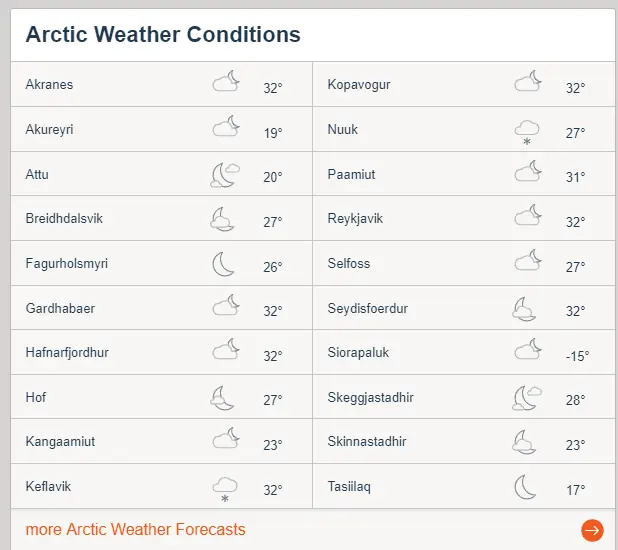This screenshot has height=550, width=618.
Task: Open the Reykjavik weather link
Action: pos(355,219)
